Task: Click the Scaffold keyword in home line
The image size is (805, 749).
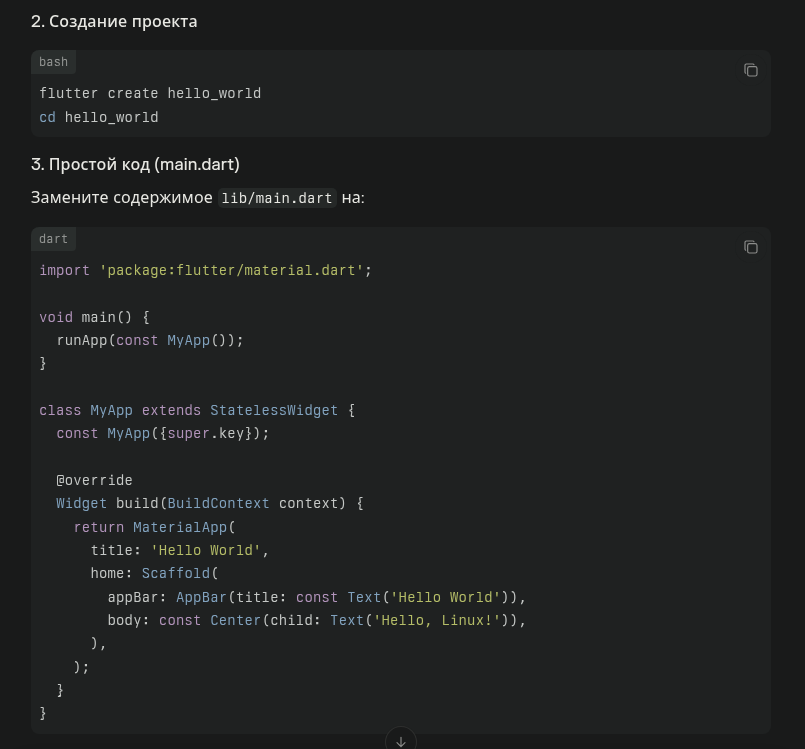Action: point(176,573)
